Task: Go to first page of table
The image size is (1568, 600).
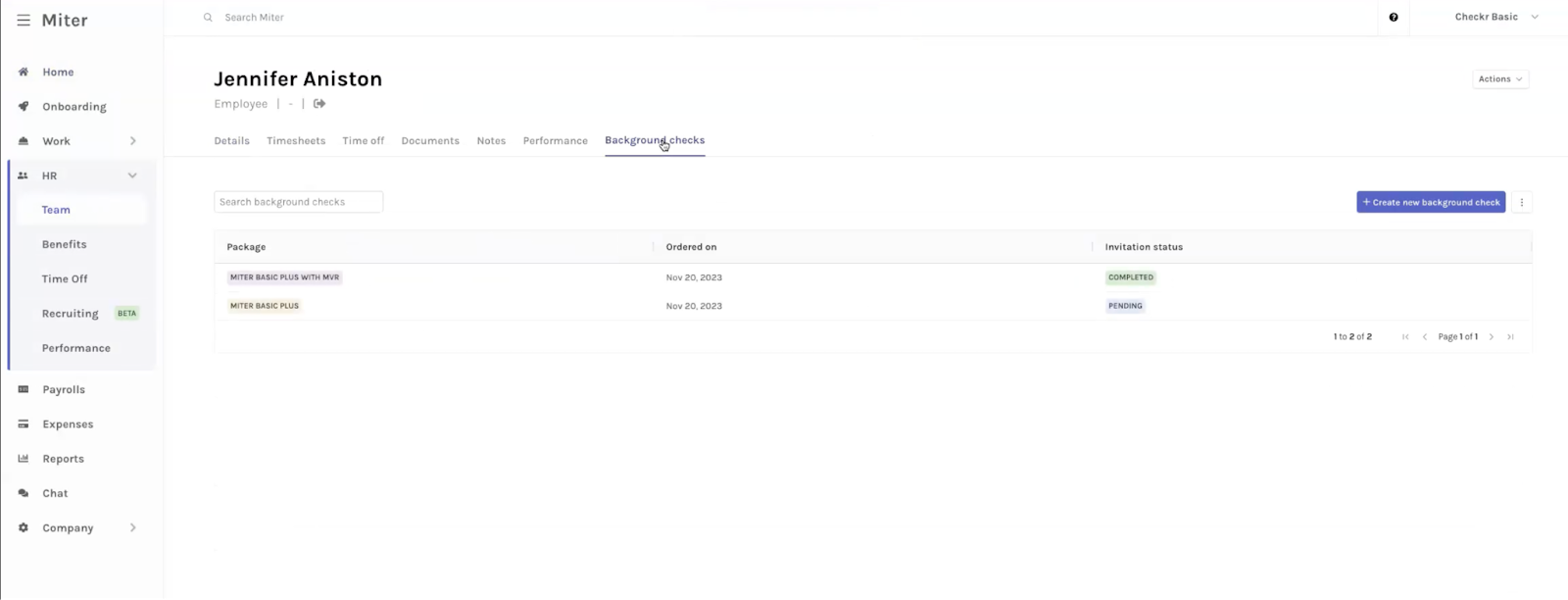Action: pos(1405,337)
